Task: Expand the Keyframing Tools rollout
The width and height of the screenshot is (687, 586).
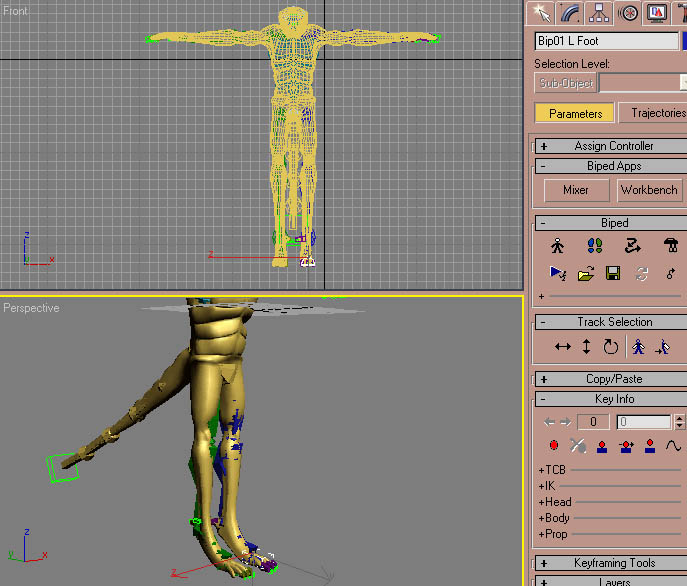Action: pos(609,564)
